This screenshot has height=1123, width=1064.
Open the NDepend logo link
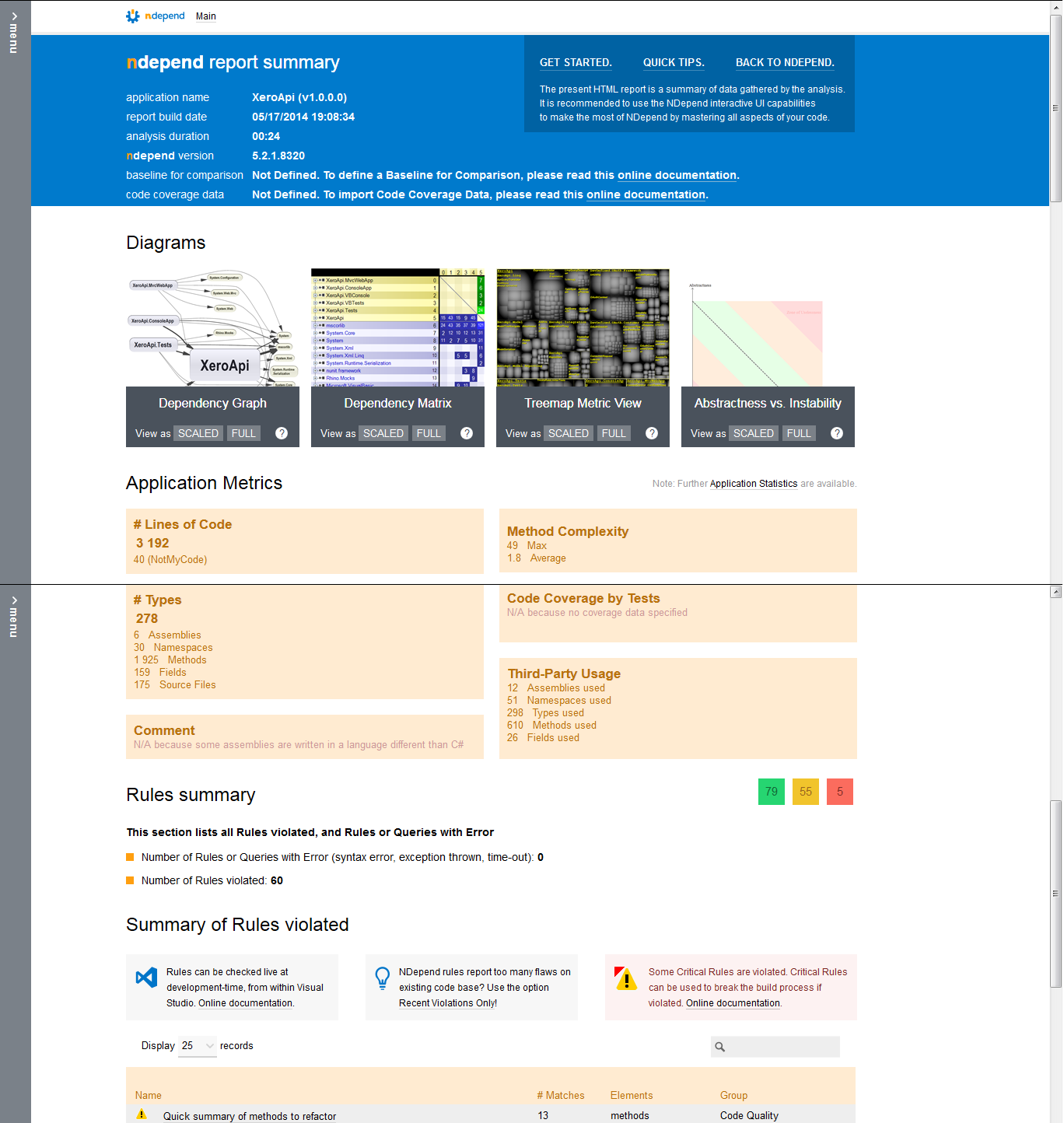pyautogui.click(x=156, y=16)
